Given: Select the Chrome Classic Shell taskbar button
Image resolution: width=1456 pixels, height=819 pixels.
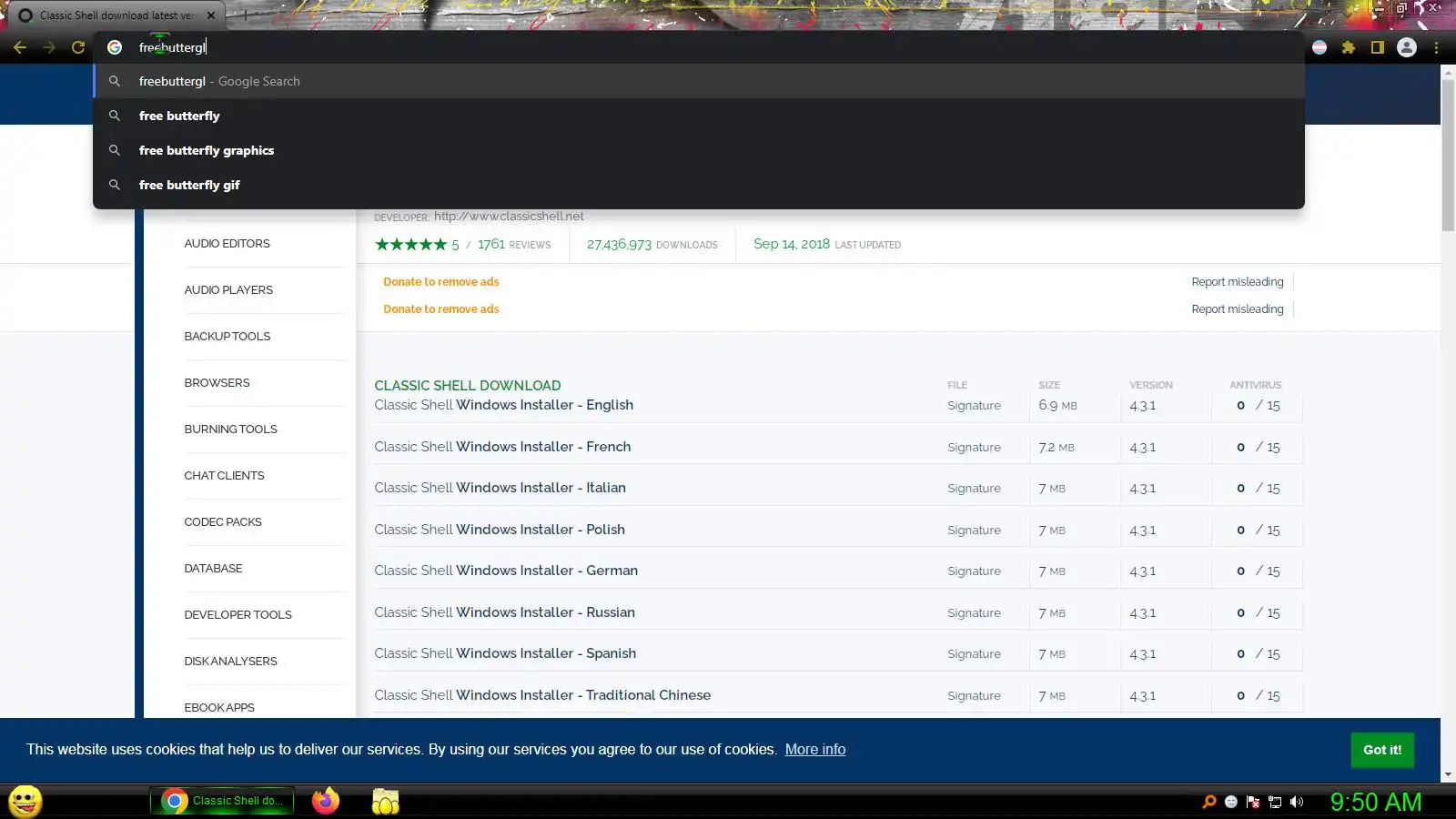Looking at the screenshot, I should (x=222, y=801).
